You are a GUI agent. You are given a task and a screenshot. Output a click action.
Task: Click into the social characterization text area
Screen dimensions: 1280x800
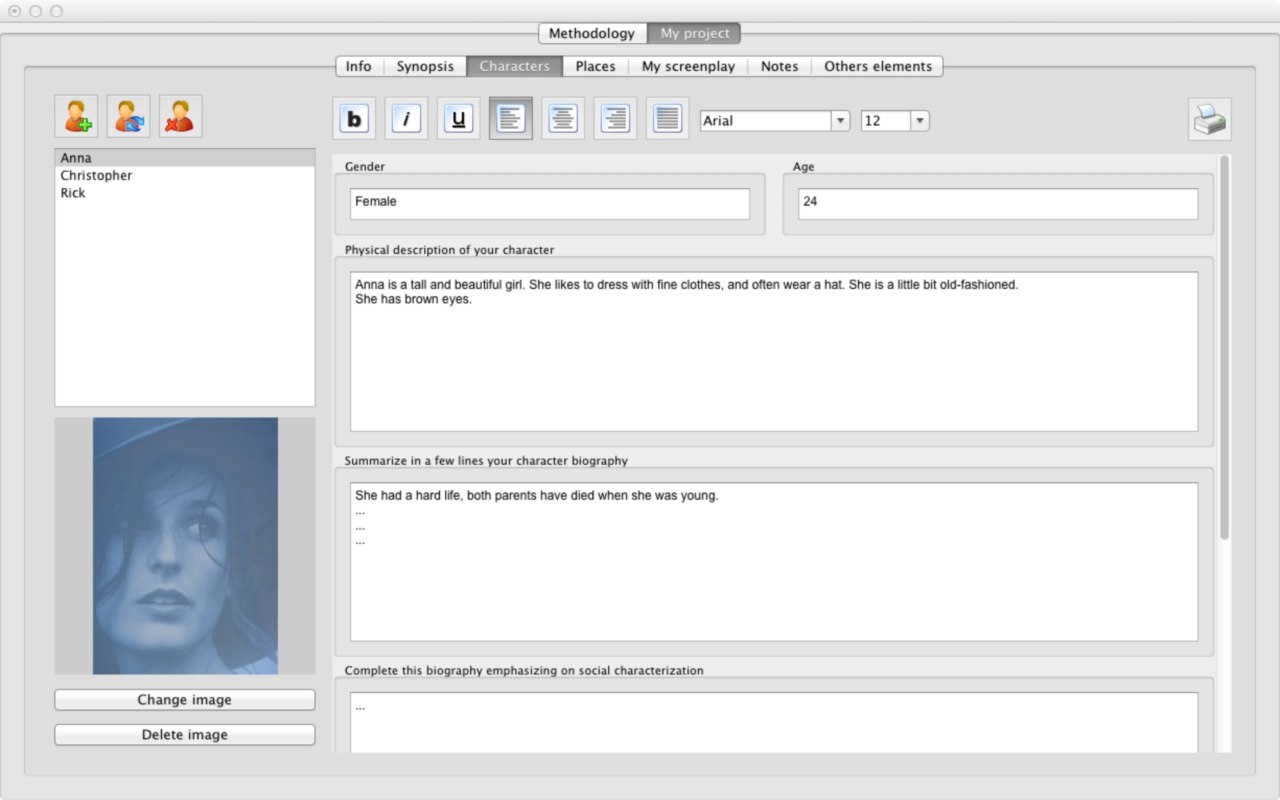pyautogui.click(x=774, y=723)
